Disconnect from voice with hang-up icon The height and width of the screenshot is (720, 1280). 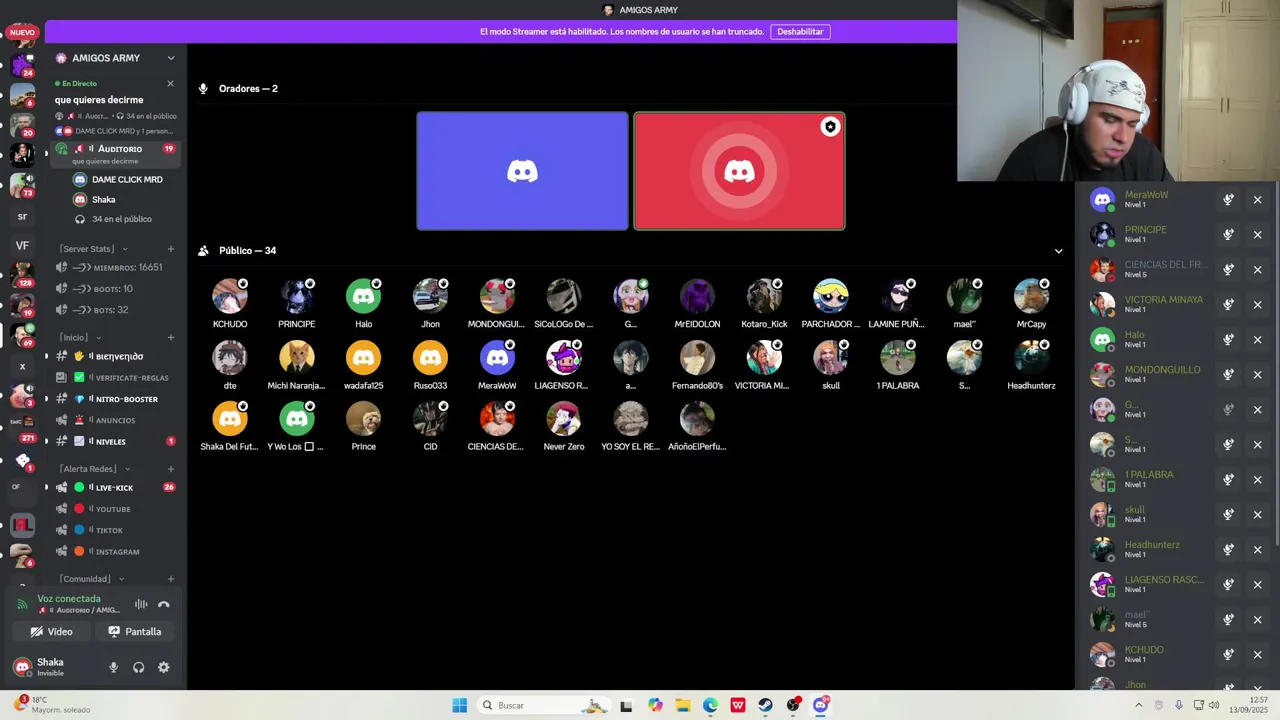[164, 604]
